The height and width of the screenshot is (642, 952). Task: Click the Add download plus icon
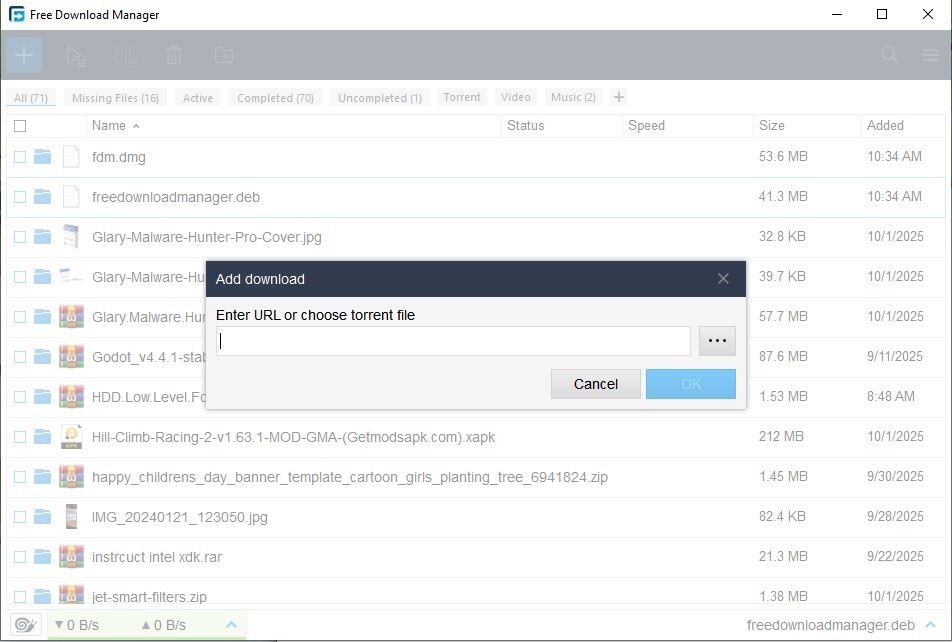tap(24, 56)
